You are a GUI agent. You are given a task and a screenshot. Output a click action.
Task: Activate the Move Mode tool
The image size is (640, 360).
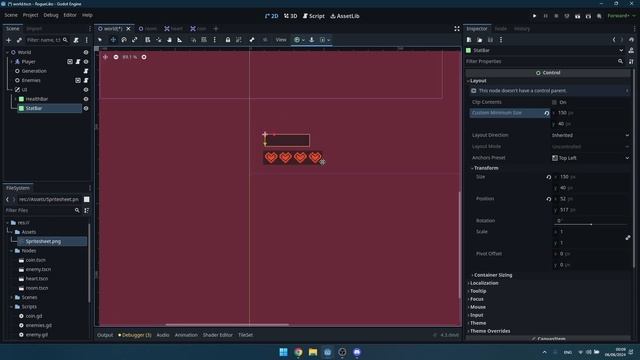point(113,40)
